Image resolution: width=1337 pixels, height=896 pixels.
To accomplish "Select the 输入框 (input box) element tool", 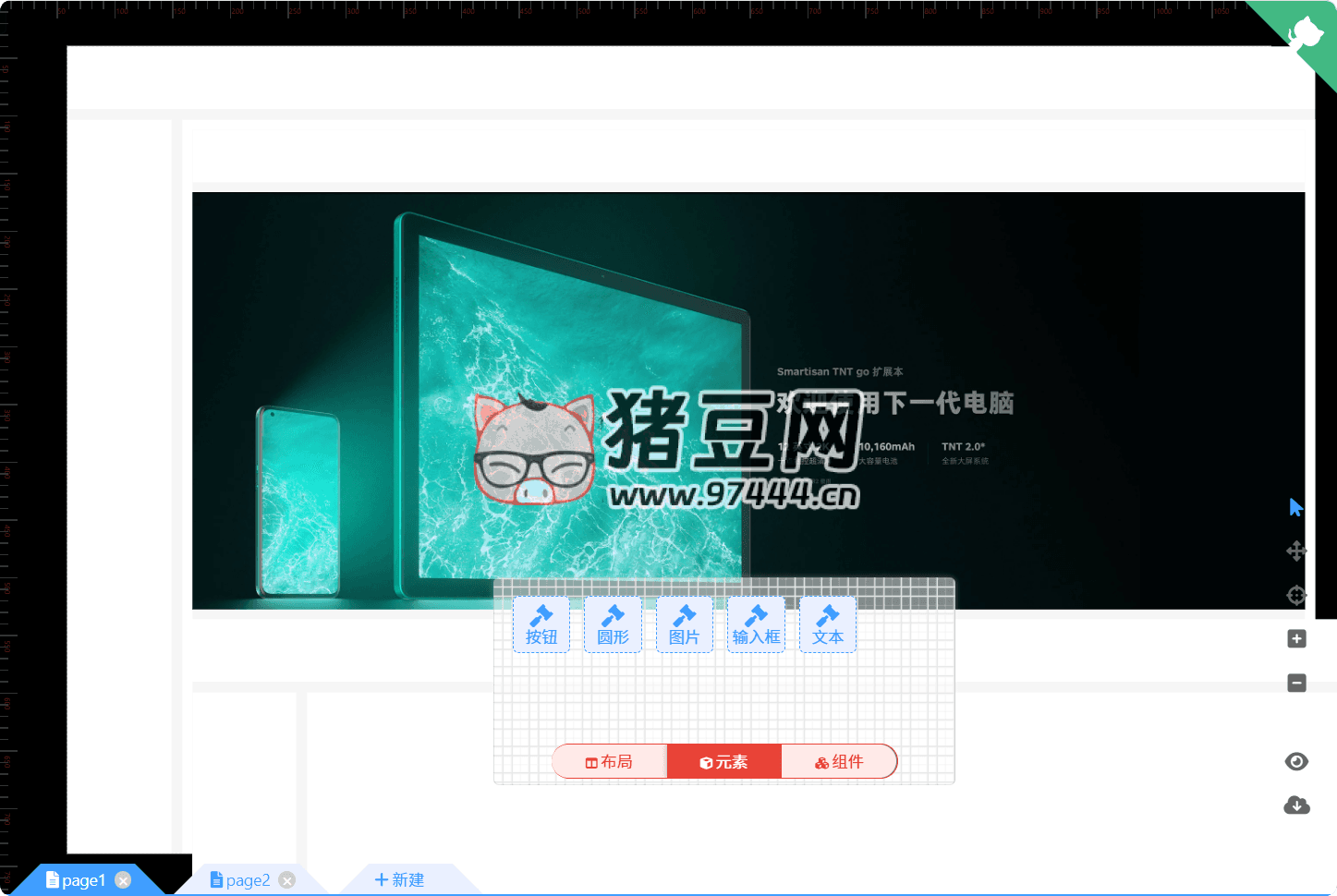I will coord(756,624).
